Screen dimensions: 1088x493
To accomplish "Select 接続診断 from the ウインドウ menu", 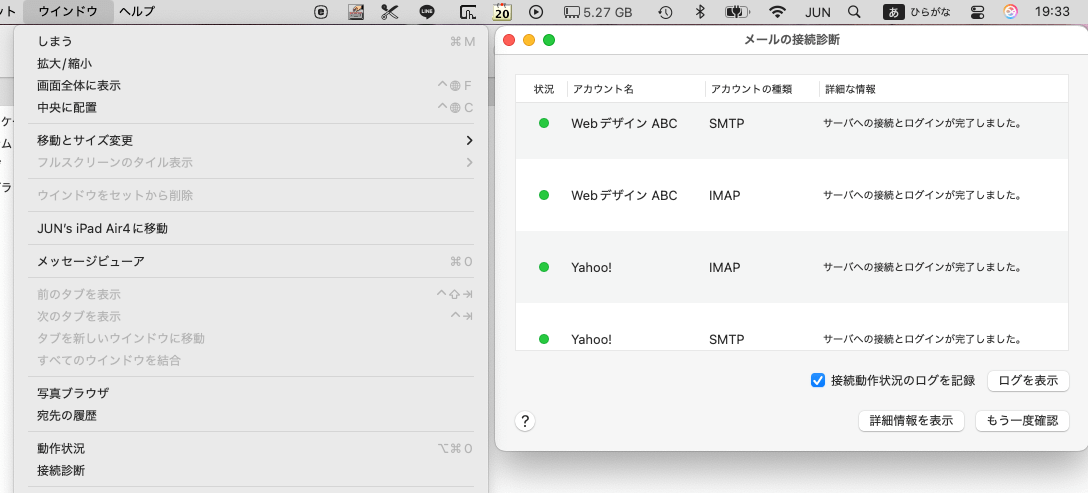I will point(61,470).
